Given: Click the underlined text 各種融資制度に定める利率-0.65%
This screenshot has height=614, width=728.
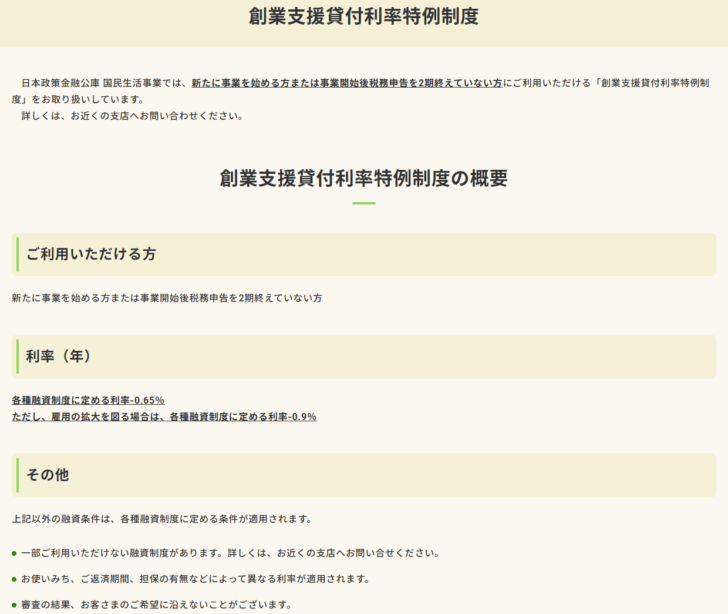Looking at the screenshot, I should coord(88,400).
